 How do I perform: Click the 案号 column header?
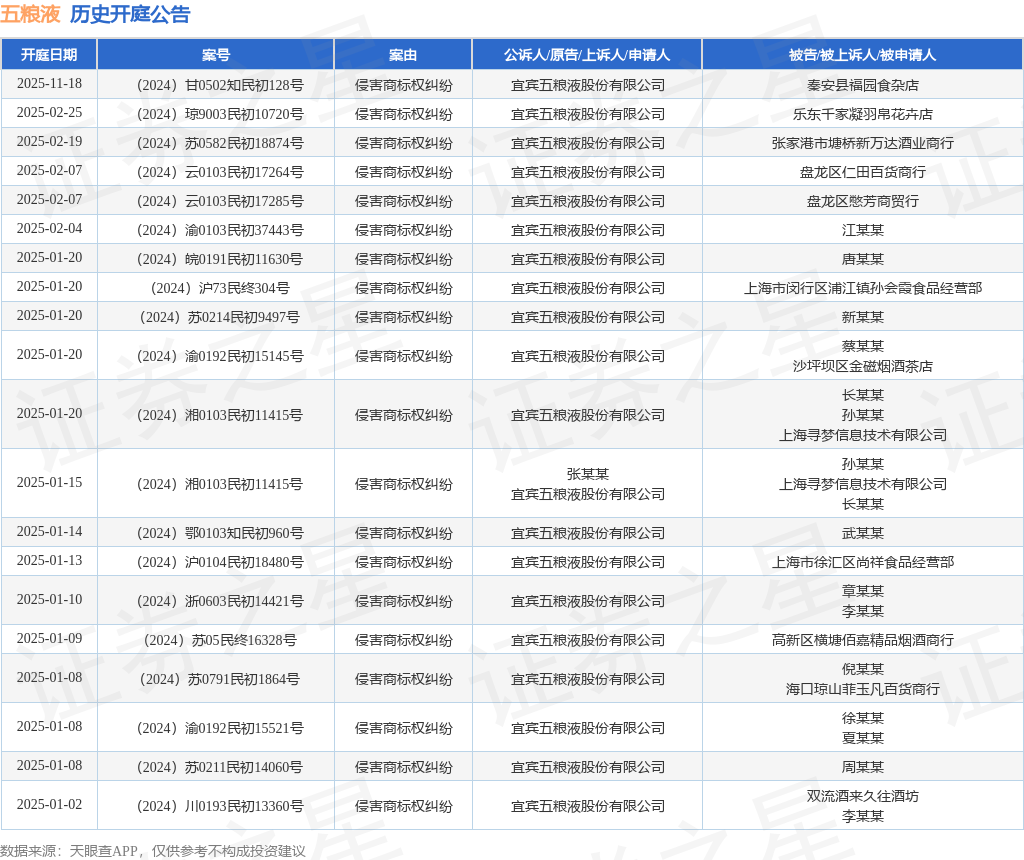[x=216, y=55]
